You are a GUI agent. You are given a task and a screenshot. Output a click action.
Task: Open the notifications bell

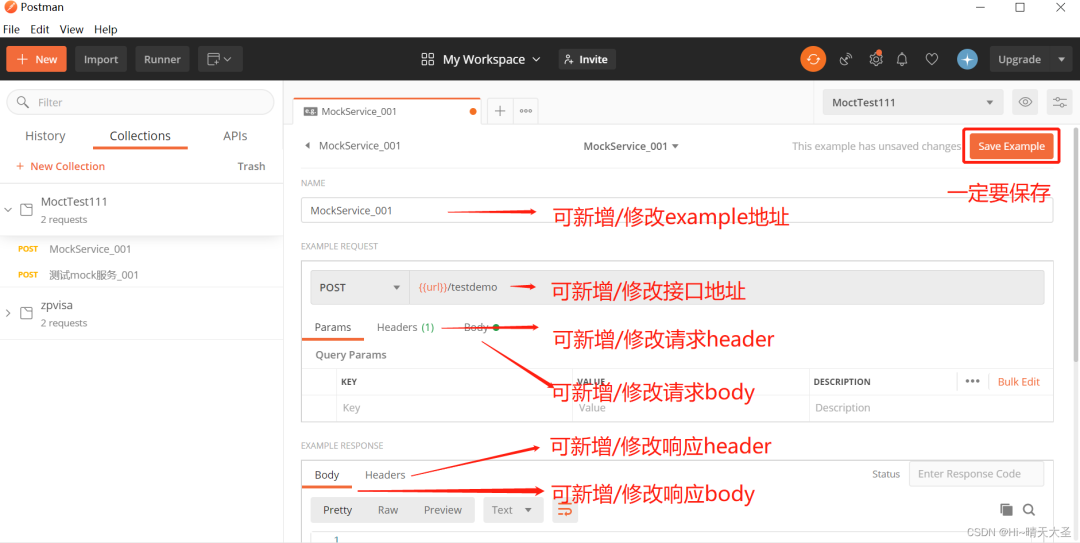coord(902,59)
